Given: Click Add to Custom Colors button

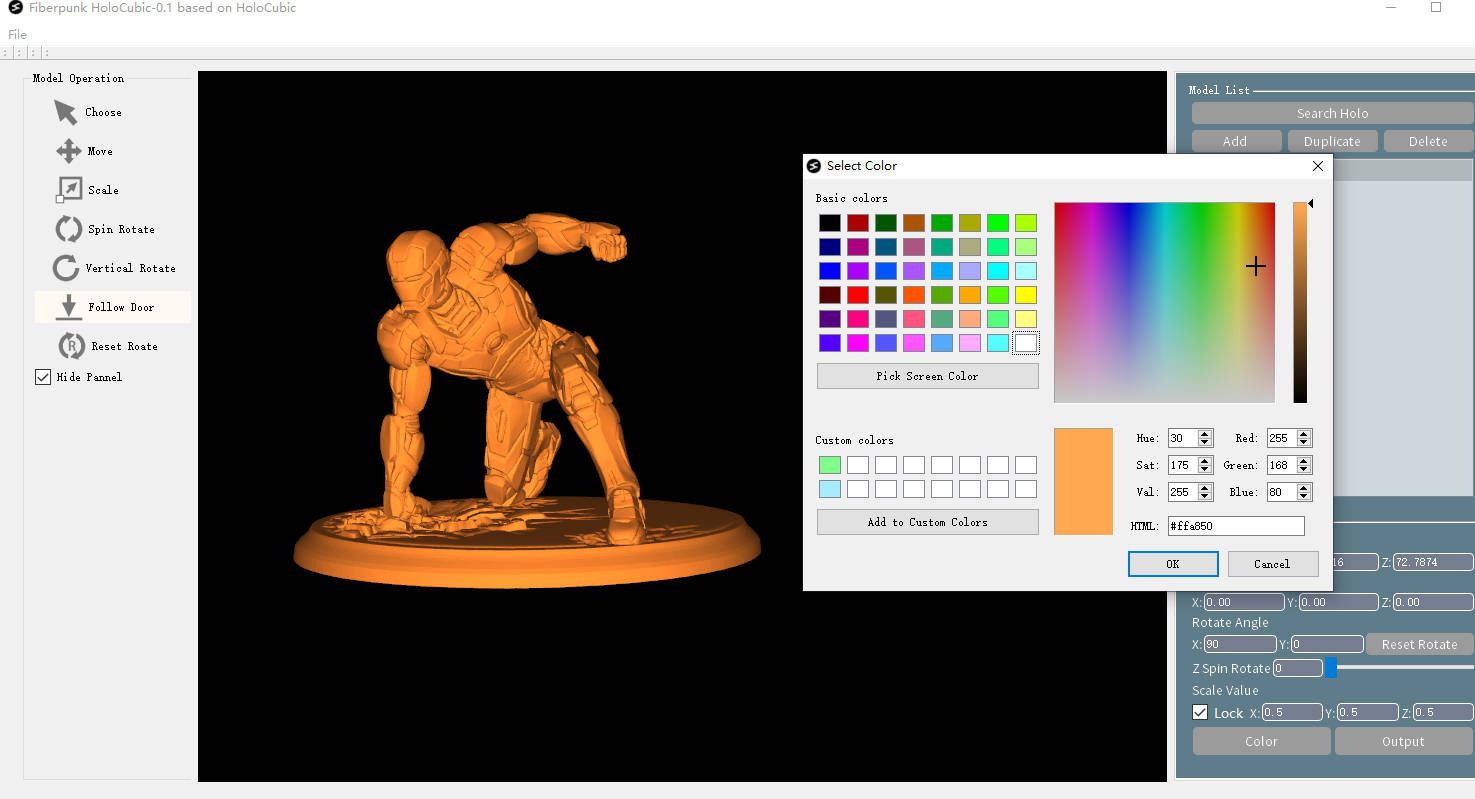Looking at the screenshot, I should [x=928, y=522].
